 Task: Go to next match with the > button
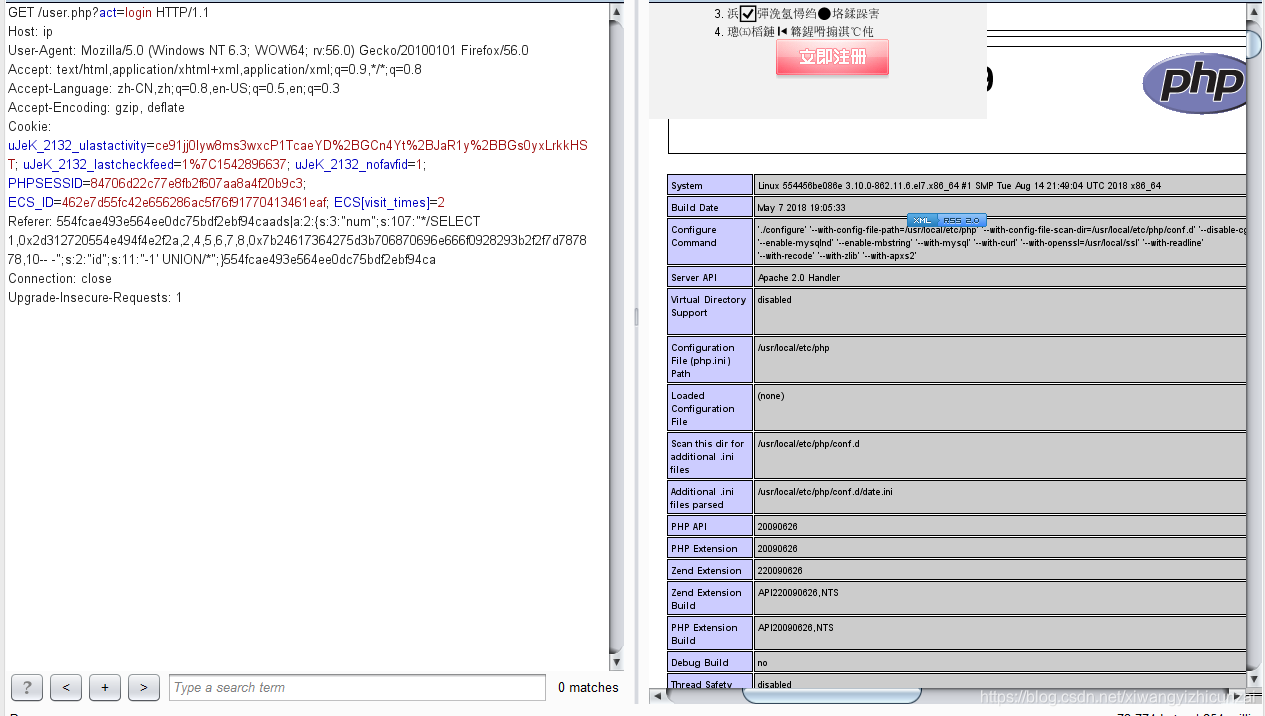tap(144, 687)
